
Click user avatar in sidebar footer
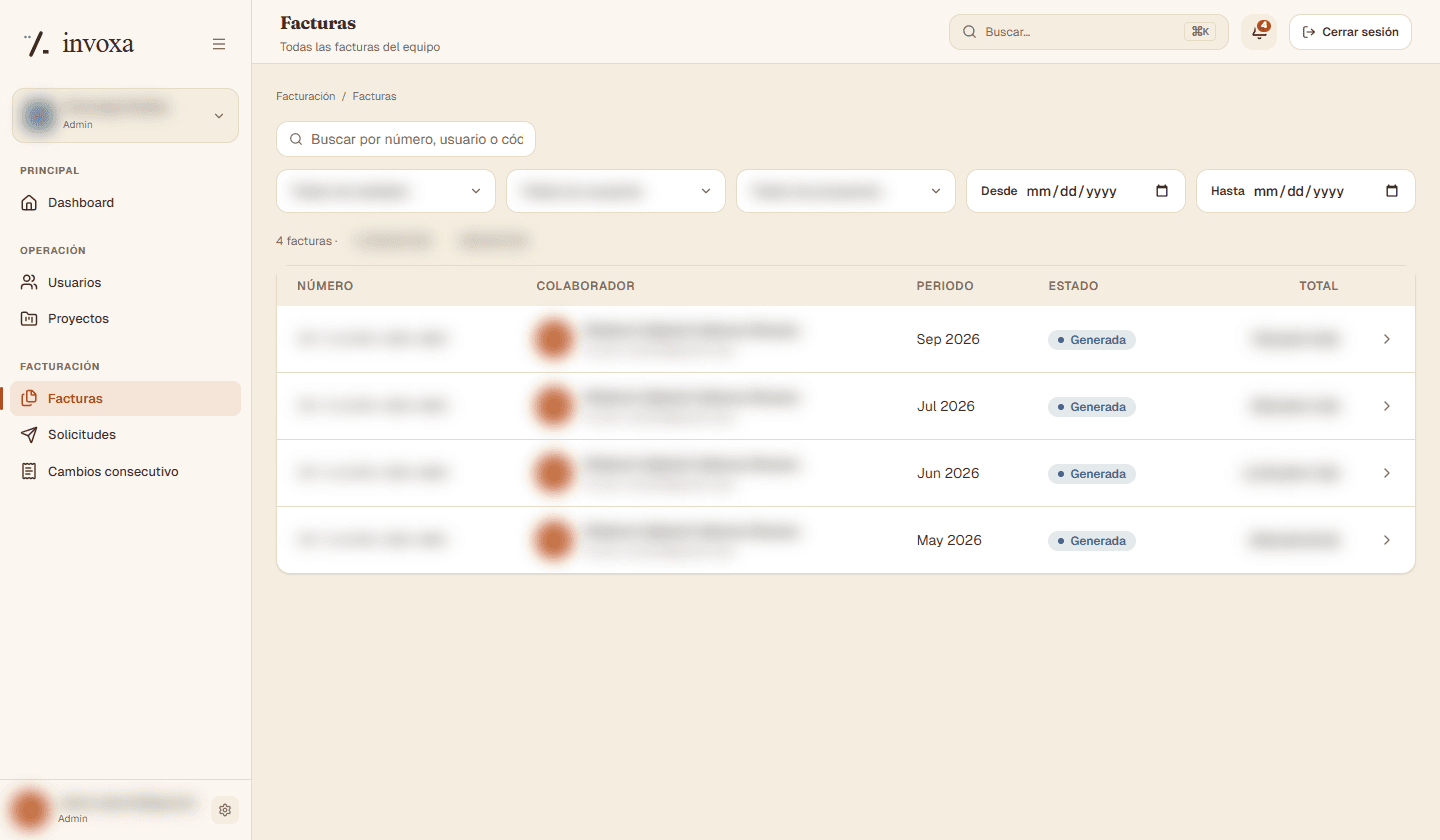[x=30, y=810]
